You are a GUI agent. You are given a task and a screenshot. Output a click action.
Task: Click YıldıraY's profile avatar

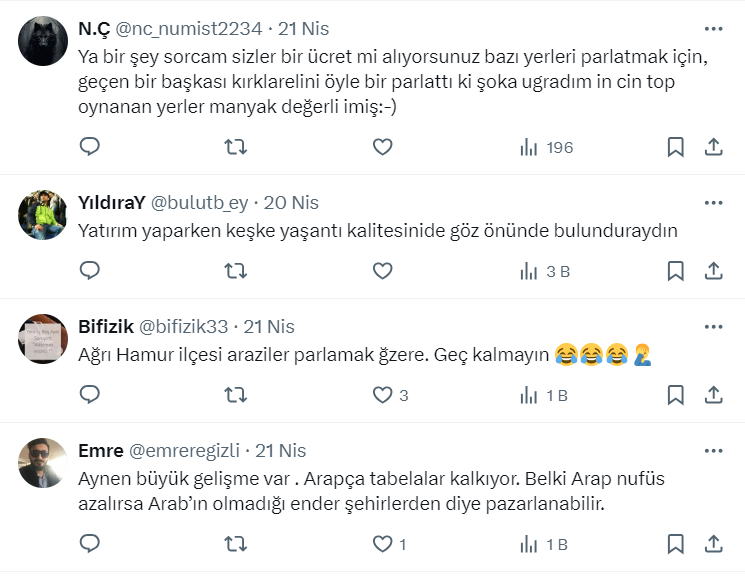(43, 214)
